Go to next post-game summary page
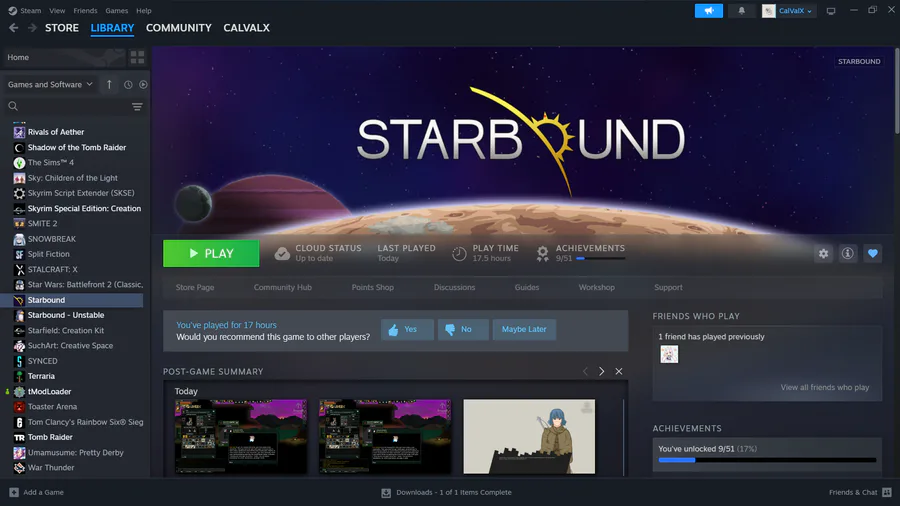 (602, 371)
